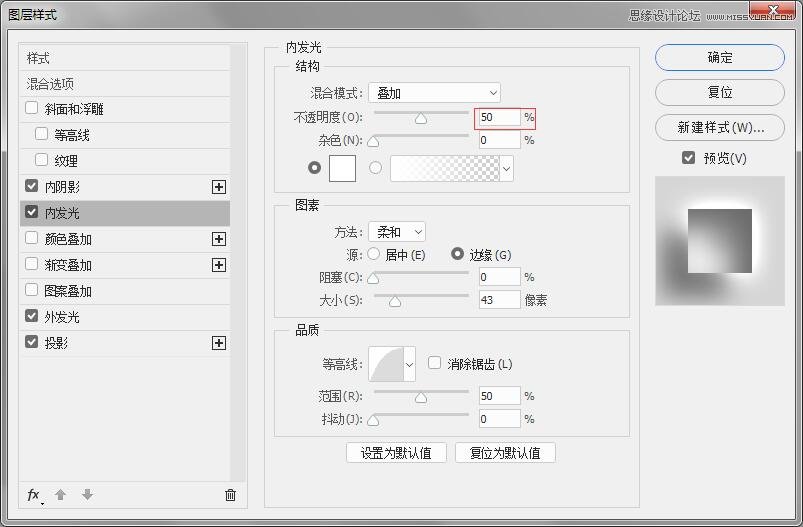The height and width of the screenshot is (527, 803).
Task: Click the move effect up arrow
Action: coord(60,495)
